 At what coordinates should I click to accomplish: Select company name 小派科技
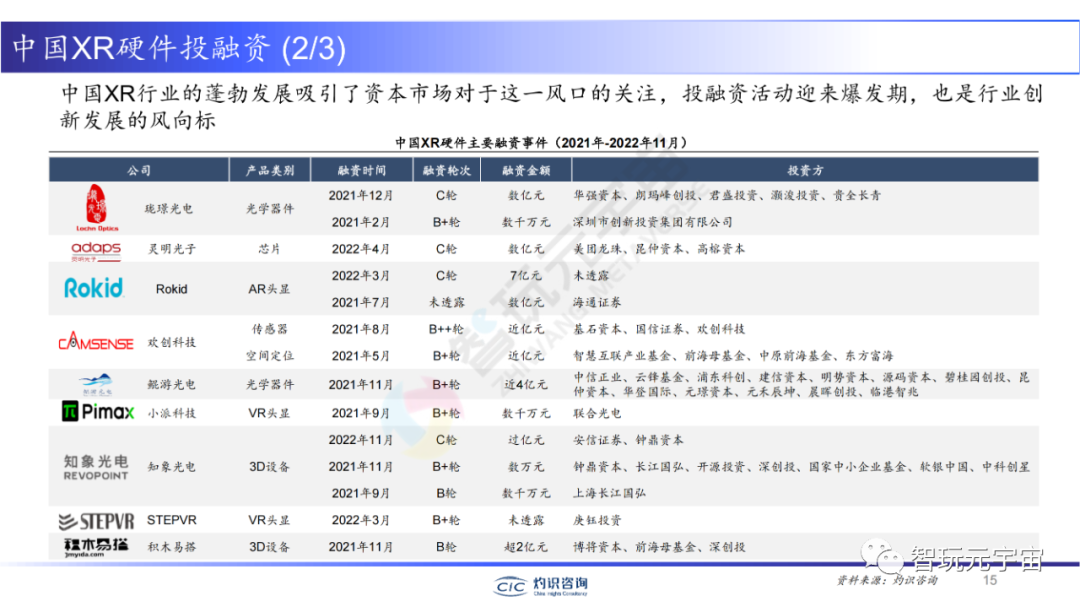[172, 413]
